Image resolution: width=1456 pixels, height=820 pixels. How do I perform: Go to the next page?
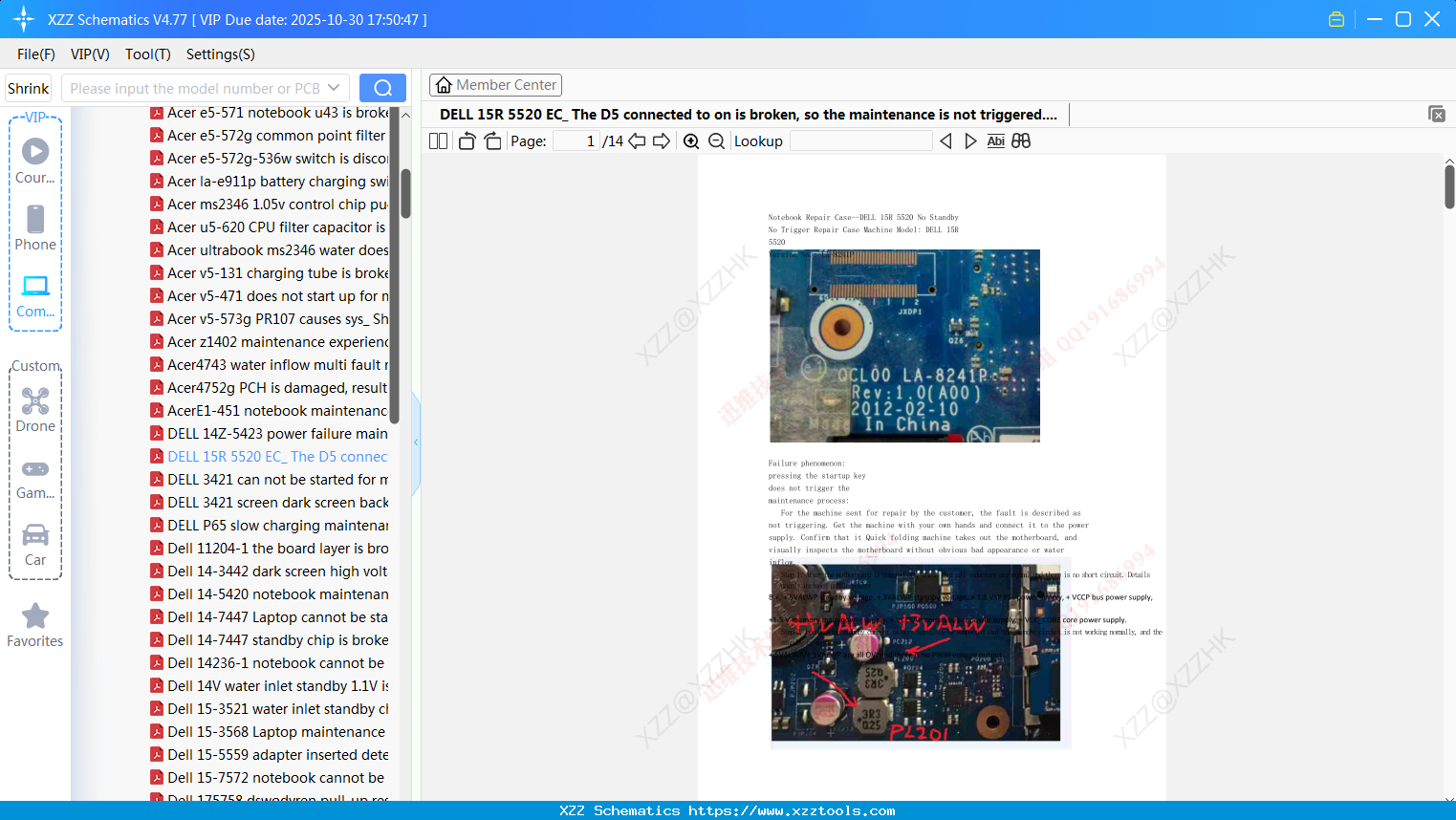[x=662, y=141]
